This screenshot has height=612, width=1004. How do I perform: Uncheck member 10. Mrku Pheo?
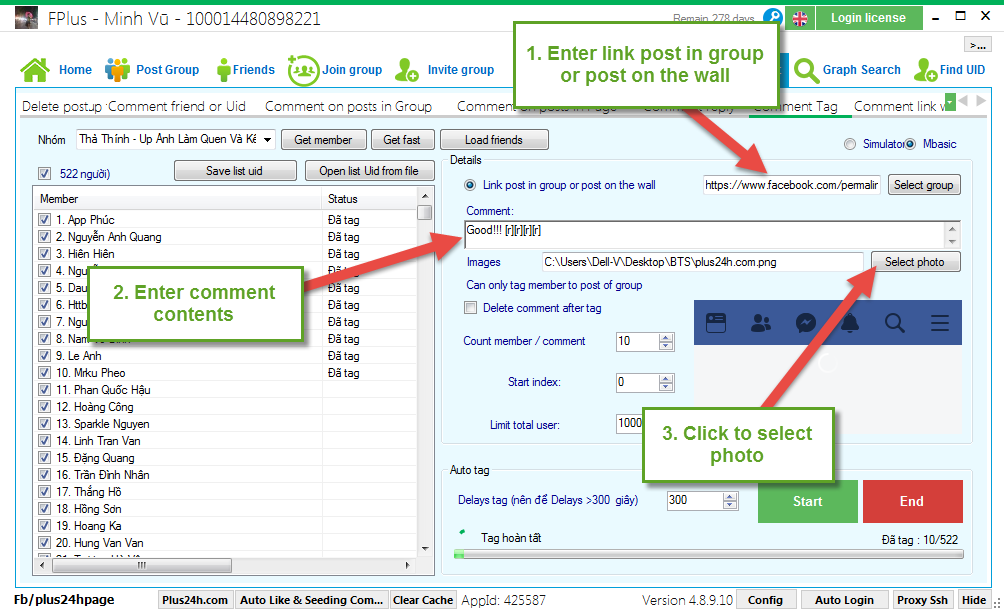point(44,373)
